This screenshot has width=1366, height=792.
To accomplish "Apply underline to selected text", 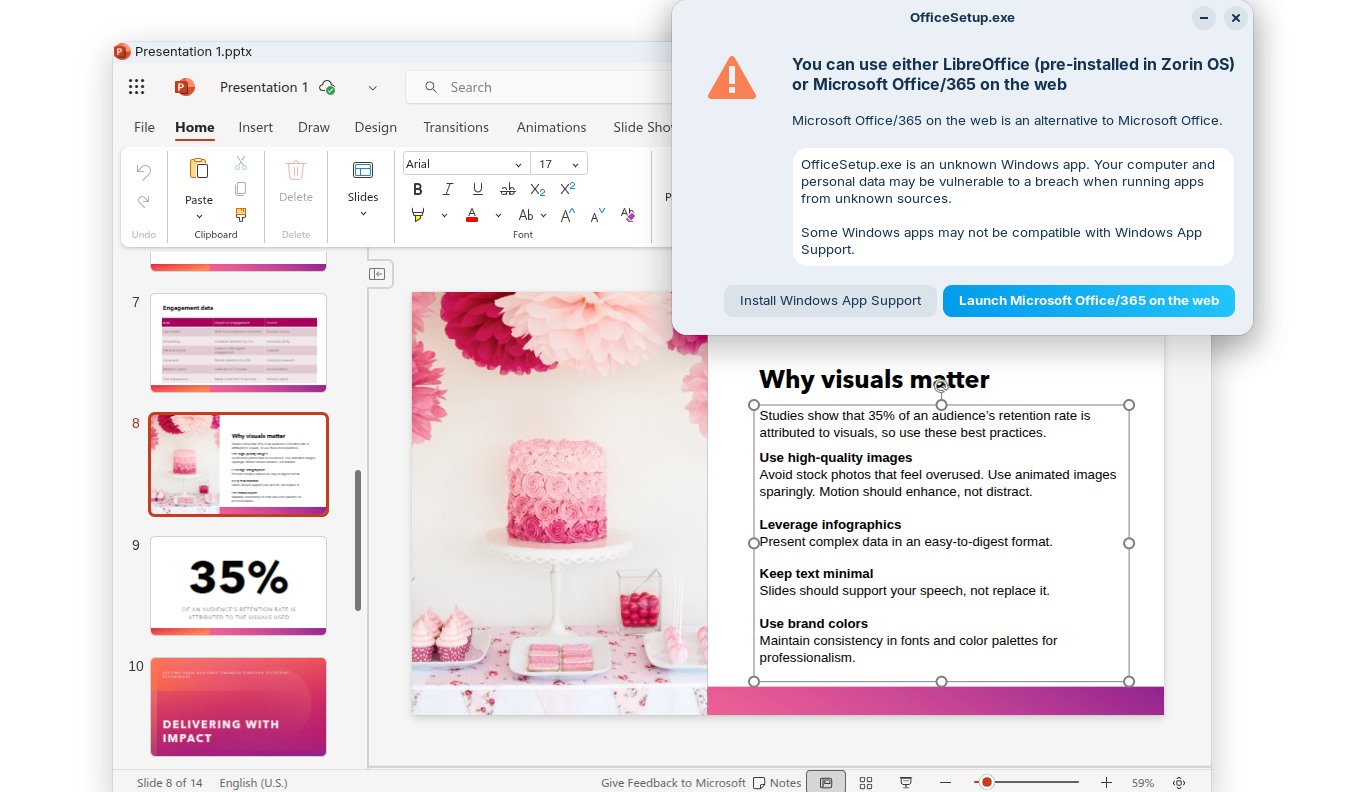I will [x=477, y=189].
